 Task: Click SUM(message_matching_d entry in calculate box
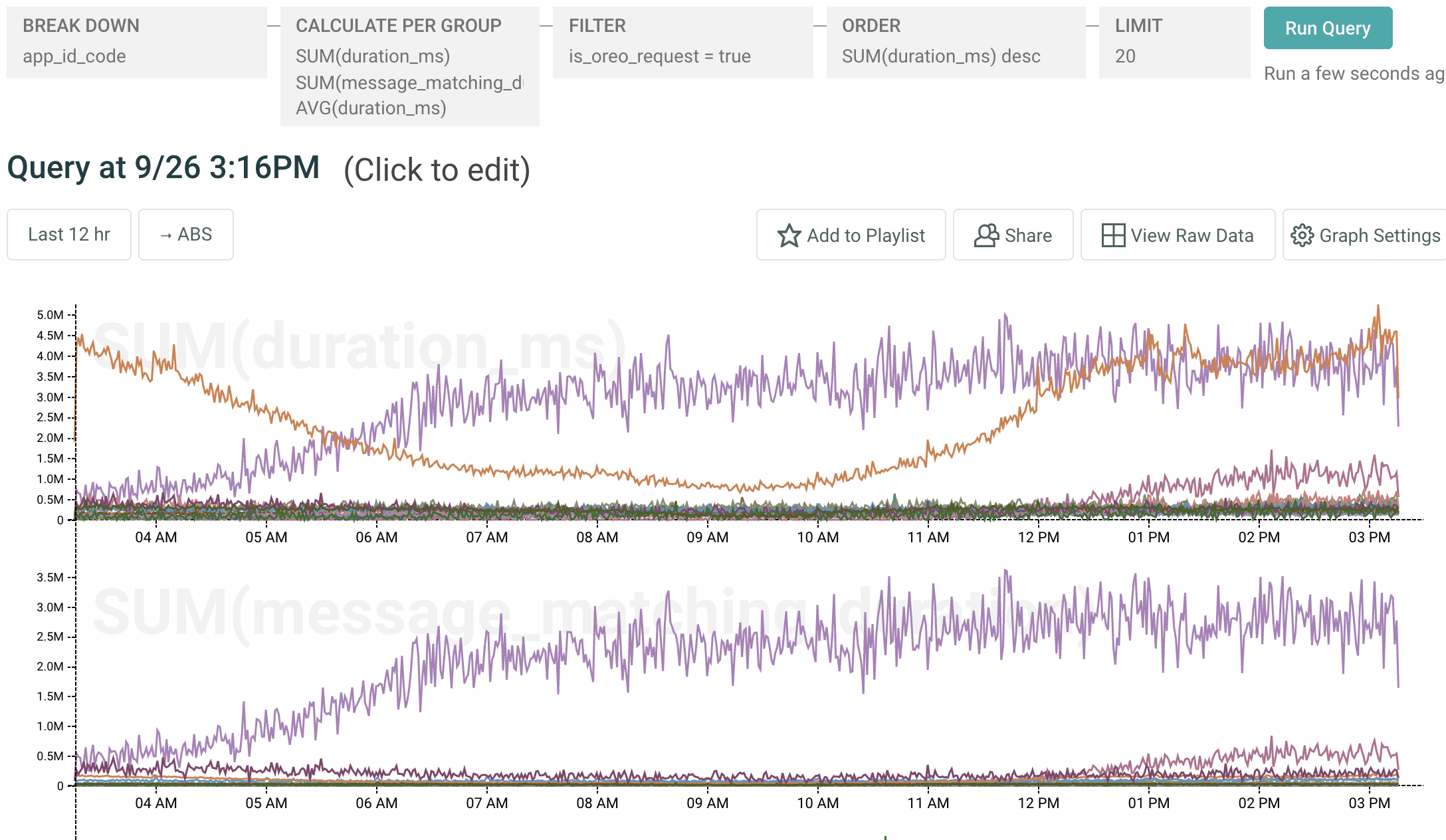point(409,82)
